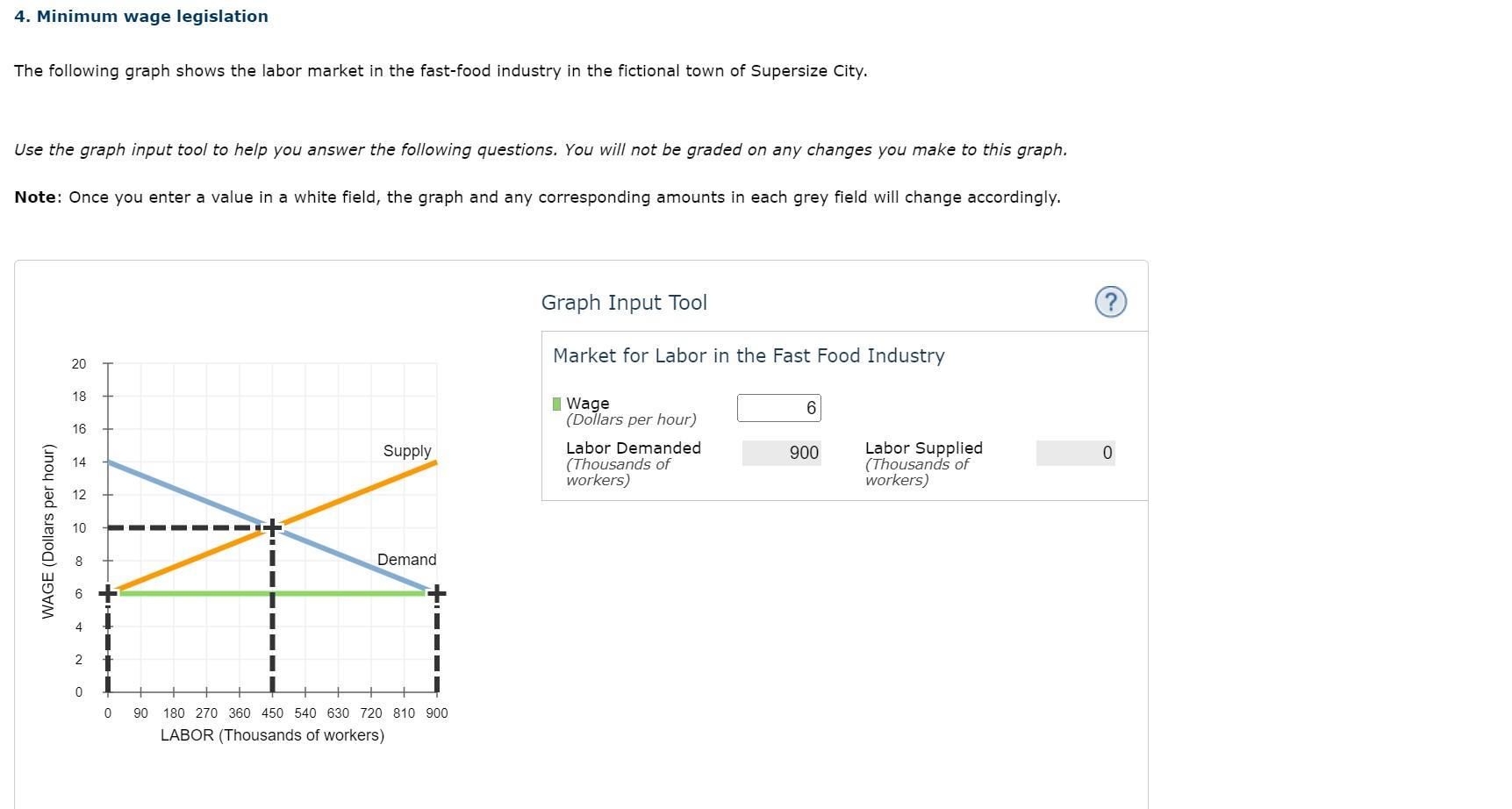
Task: Click the Graph Input Tool title text
Action: click(x=624, y=302)
